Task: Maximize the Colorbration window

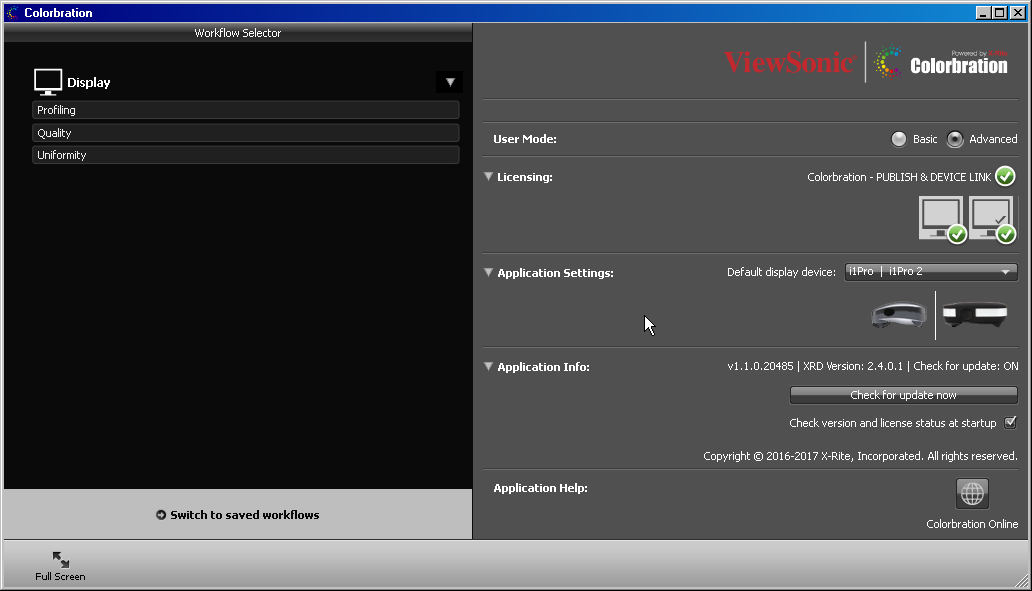Action: [x=1000, y=13]
